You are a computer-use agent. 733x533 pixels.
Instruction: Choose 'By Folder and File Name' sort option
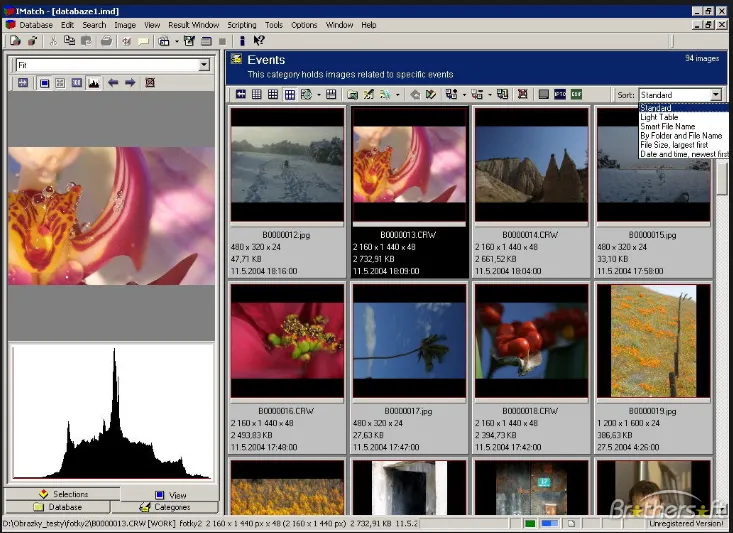(684, 136)
